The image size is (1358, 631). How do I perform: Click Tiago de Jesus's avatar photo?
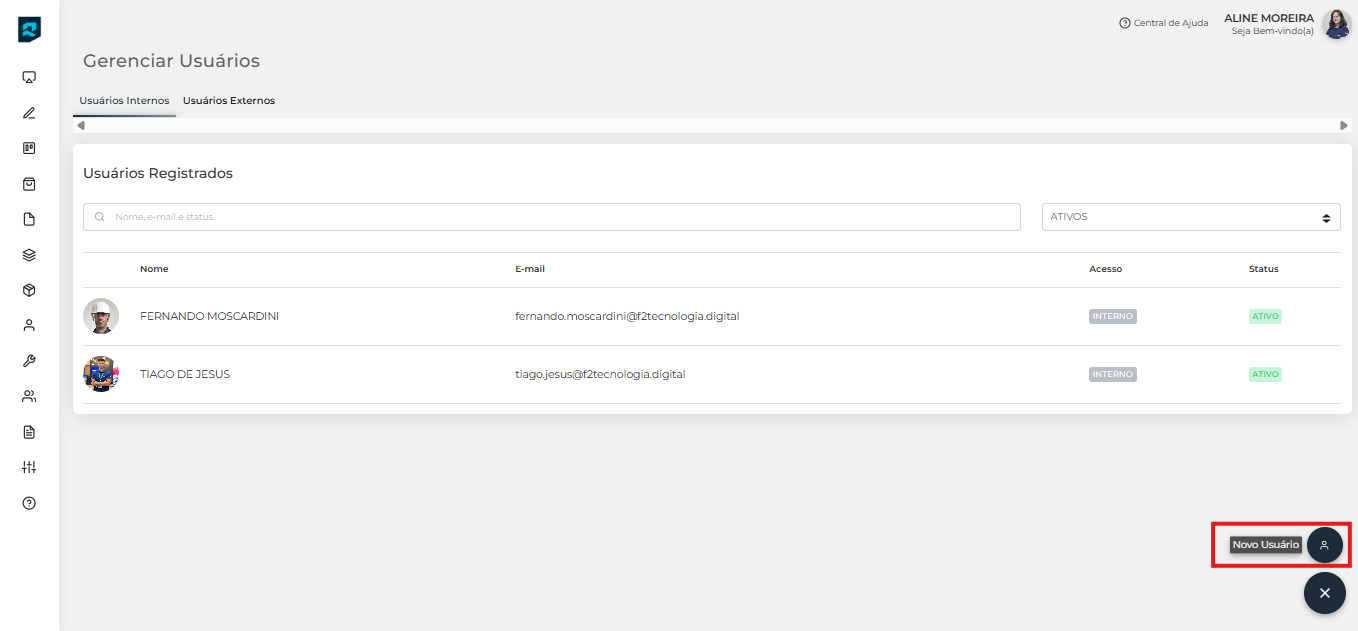(x=101, y=374)
